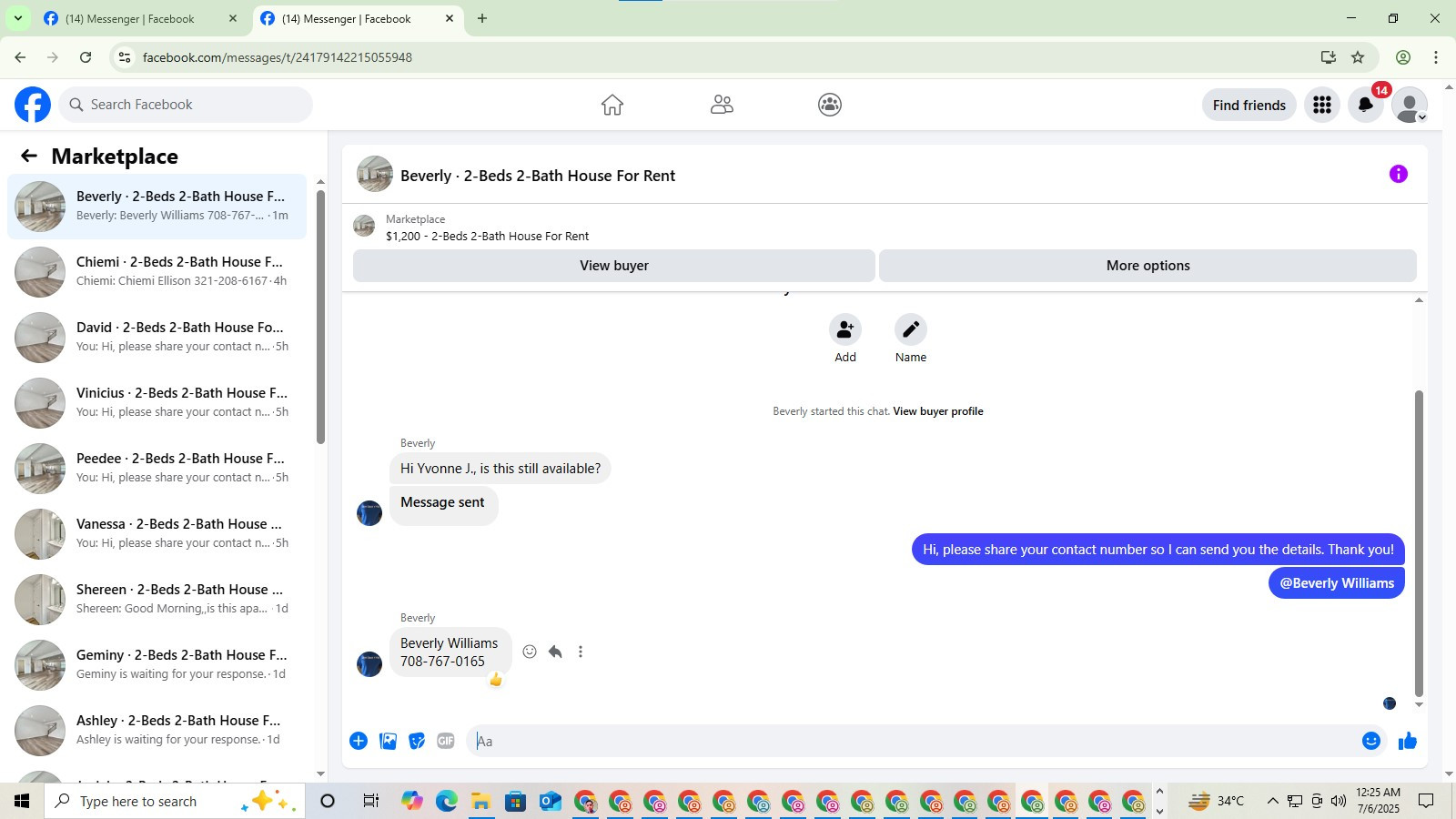Open Peedee conversation in list
Viewport: 1456px width, 819px height.
point(157,469)
